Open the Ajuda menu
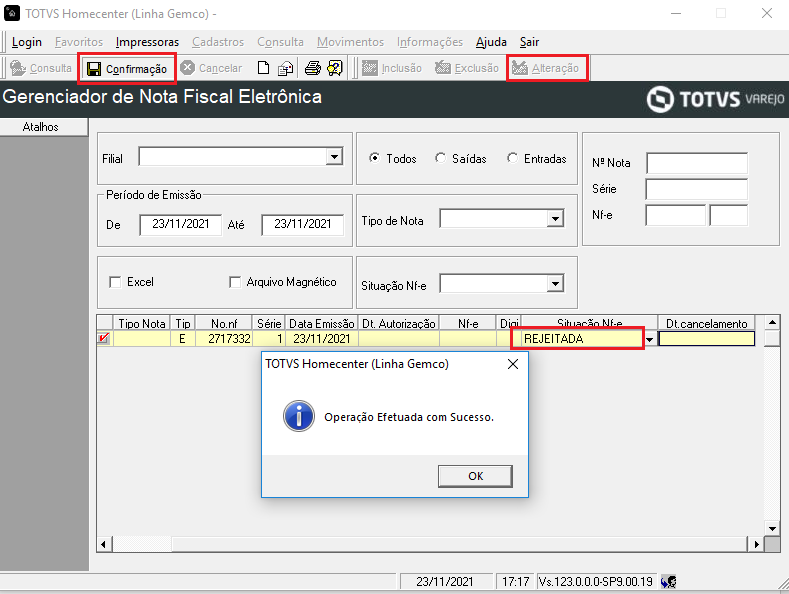789x594 pixels. point(491,42)
